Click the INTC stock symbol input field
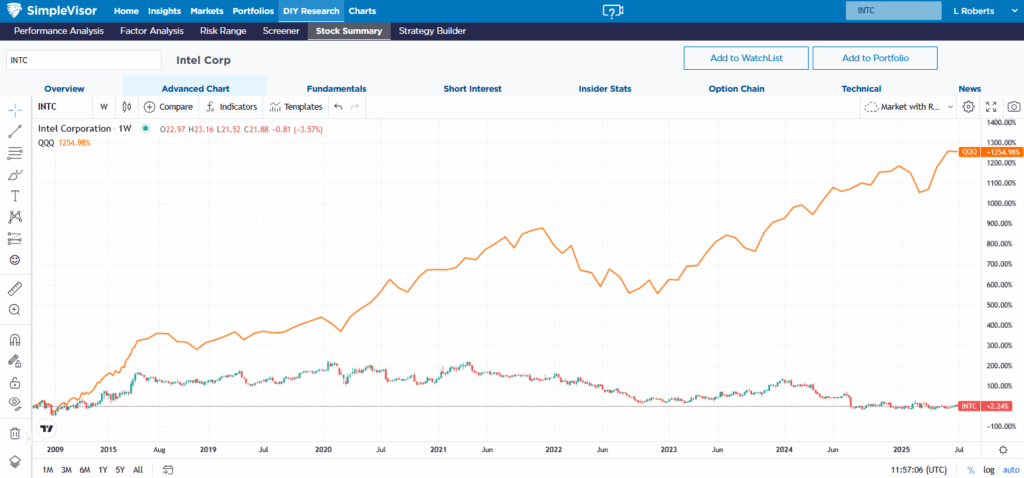The width and height of the screenshot is (1024, 478). (x=84, y=60)
